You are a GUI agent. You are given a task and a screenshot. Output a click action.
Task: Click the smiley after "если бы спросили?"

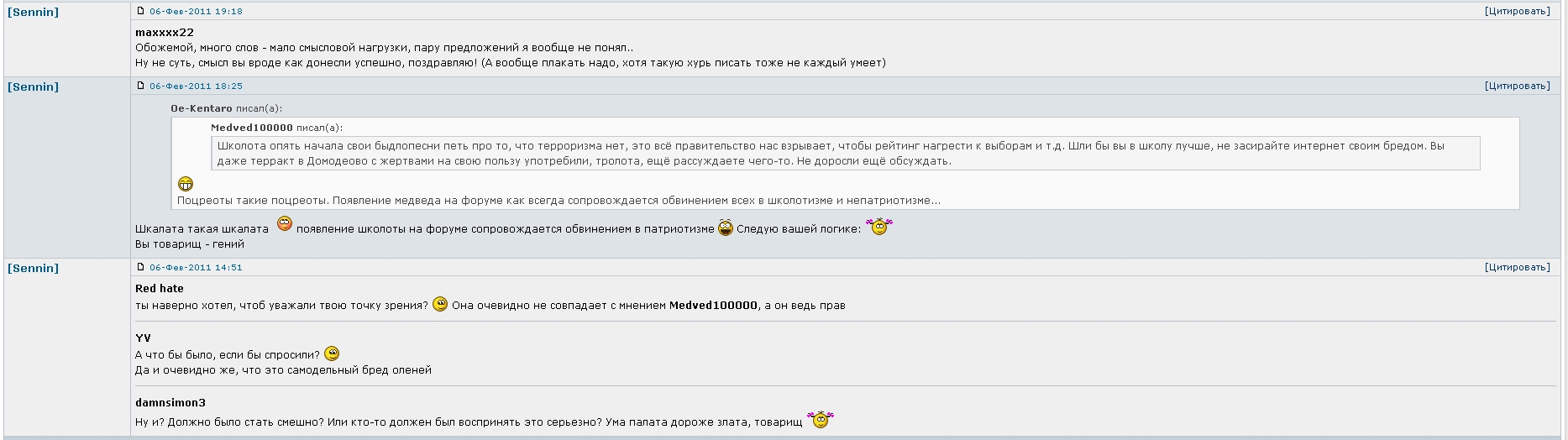point(332,354)
